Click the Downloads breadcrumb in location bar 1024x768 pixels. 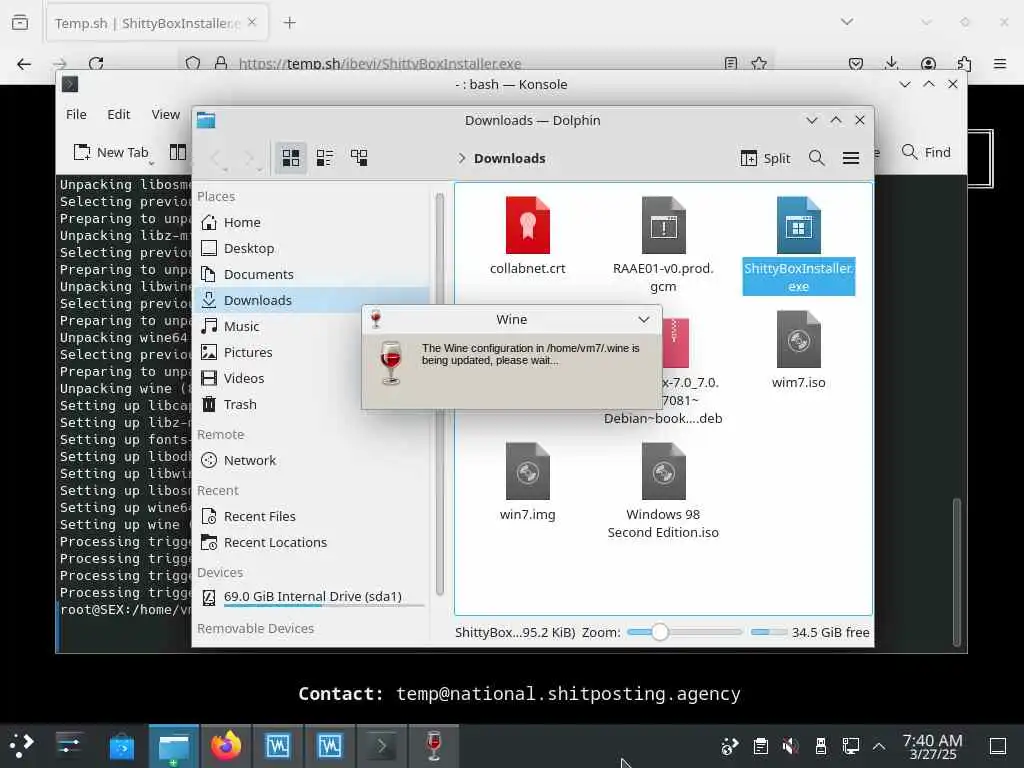[x=509, y=158]
